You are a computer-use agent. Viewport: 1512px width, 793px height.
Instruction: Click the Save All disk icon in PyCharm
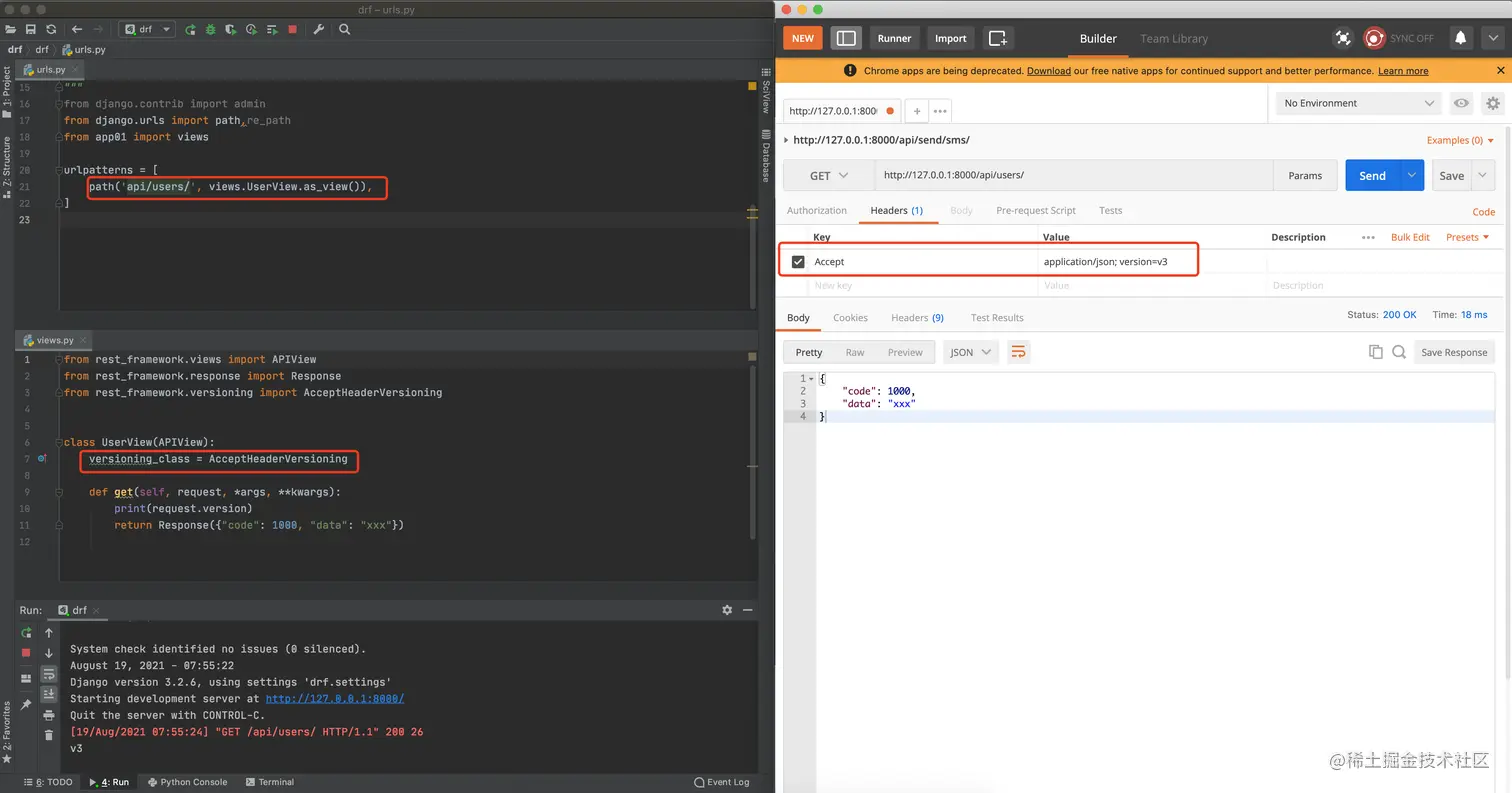[32, 30]
